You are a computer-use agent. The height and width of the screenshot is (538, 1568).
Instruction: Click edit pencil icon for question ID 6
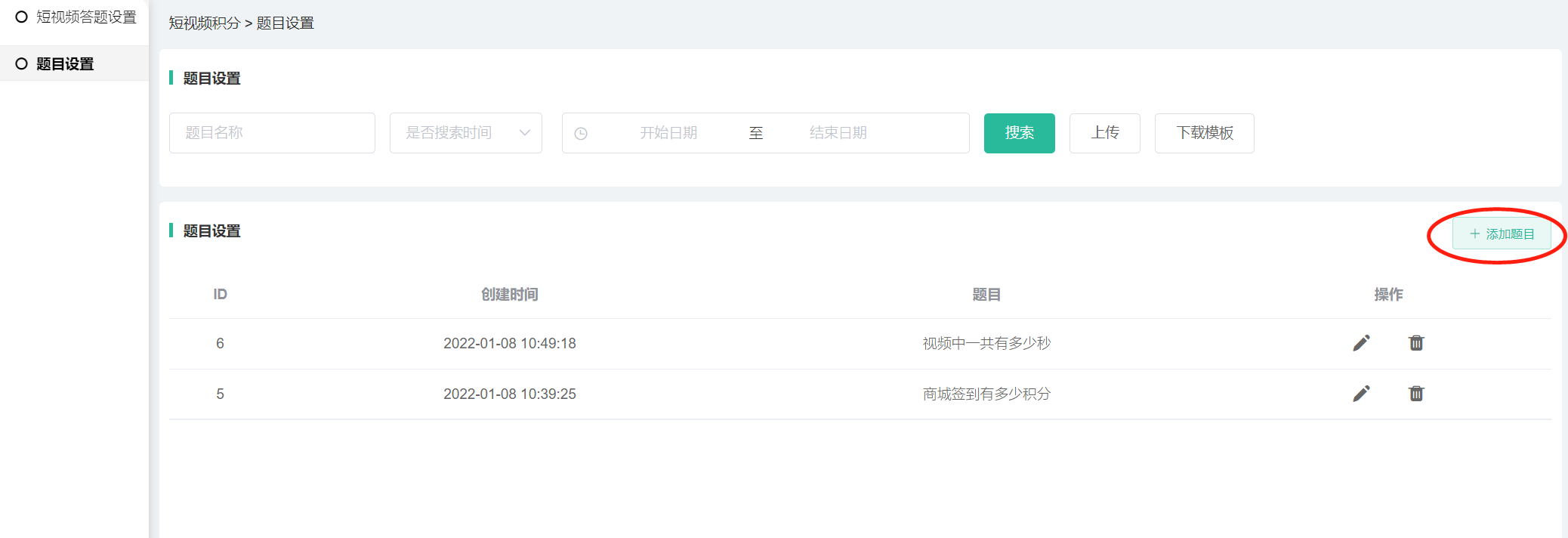[x=1361, y=343]
